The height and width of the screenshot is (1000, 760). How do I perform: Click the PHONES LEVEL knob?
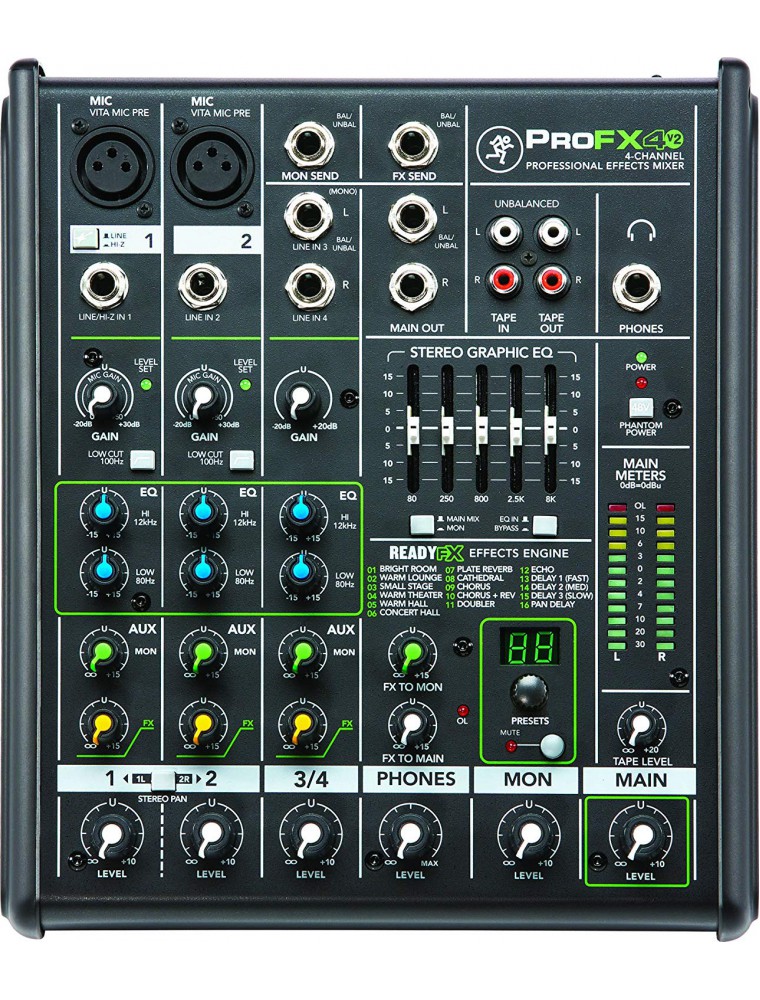tap(409, 834)
